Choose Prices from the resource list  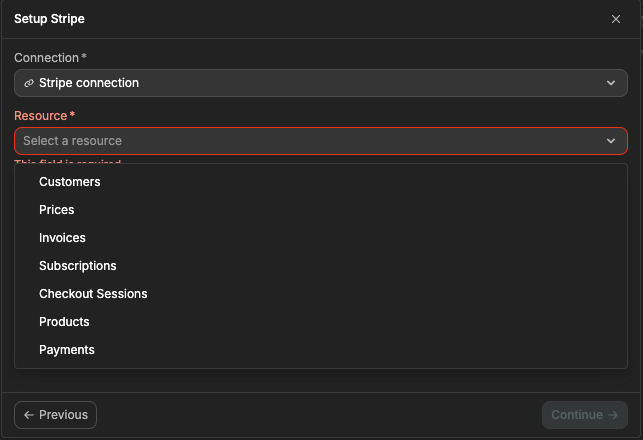coord(321,210)
